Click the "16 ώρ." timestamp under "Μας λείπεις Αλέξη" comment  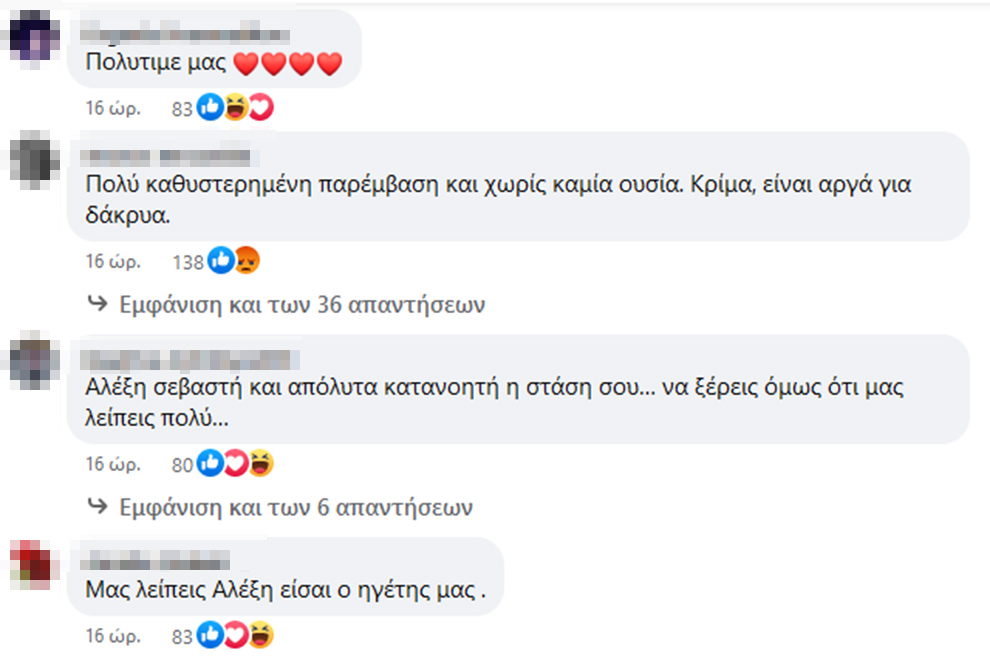[x=112, y=635]
